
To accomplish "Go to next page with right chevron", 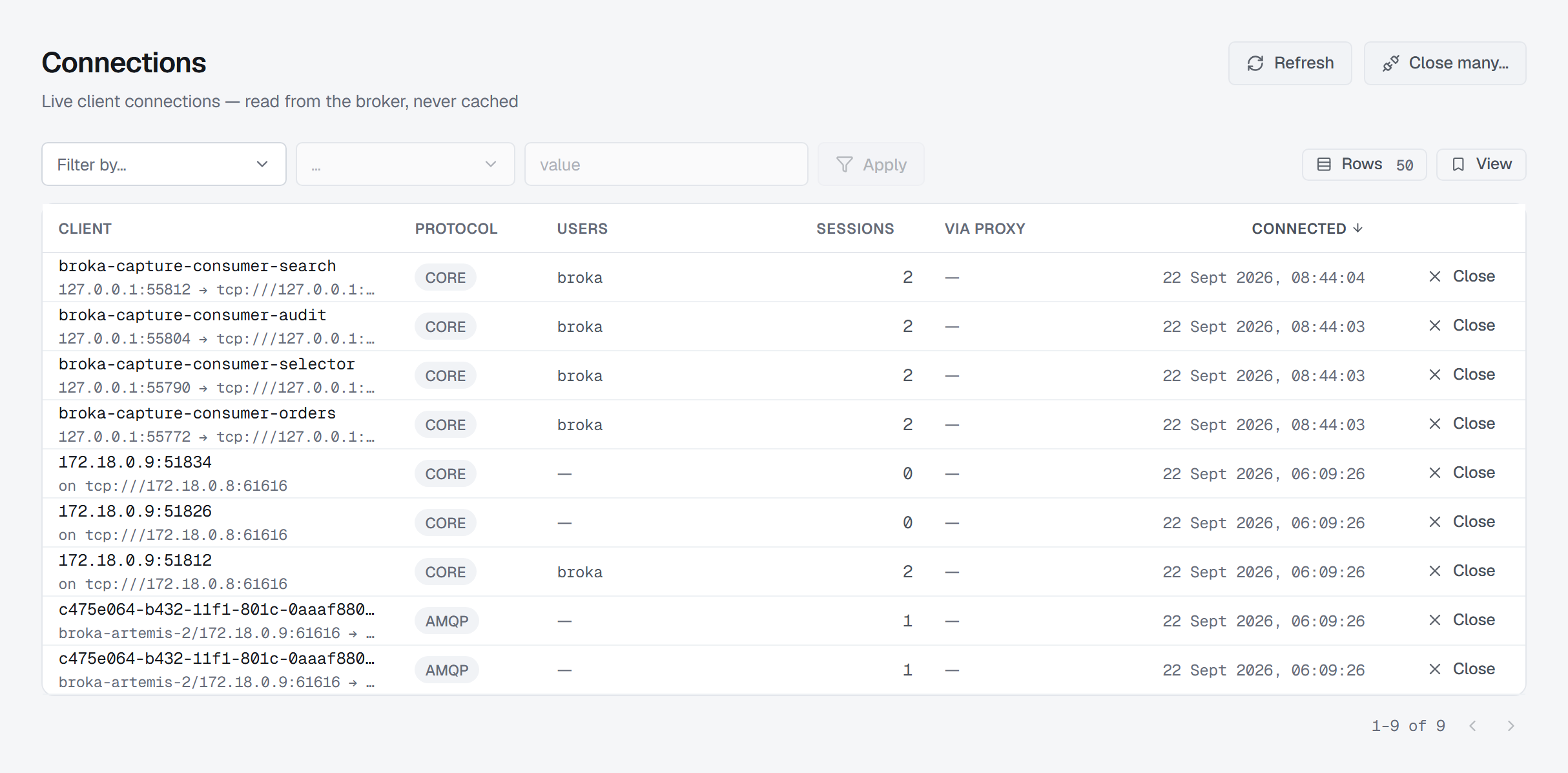I will pyautogui.click(x=1511, y=726).
